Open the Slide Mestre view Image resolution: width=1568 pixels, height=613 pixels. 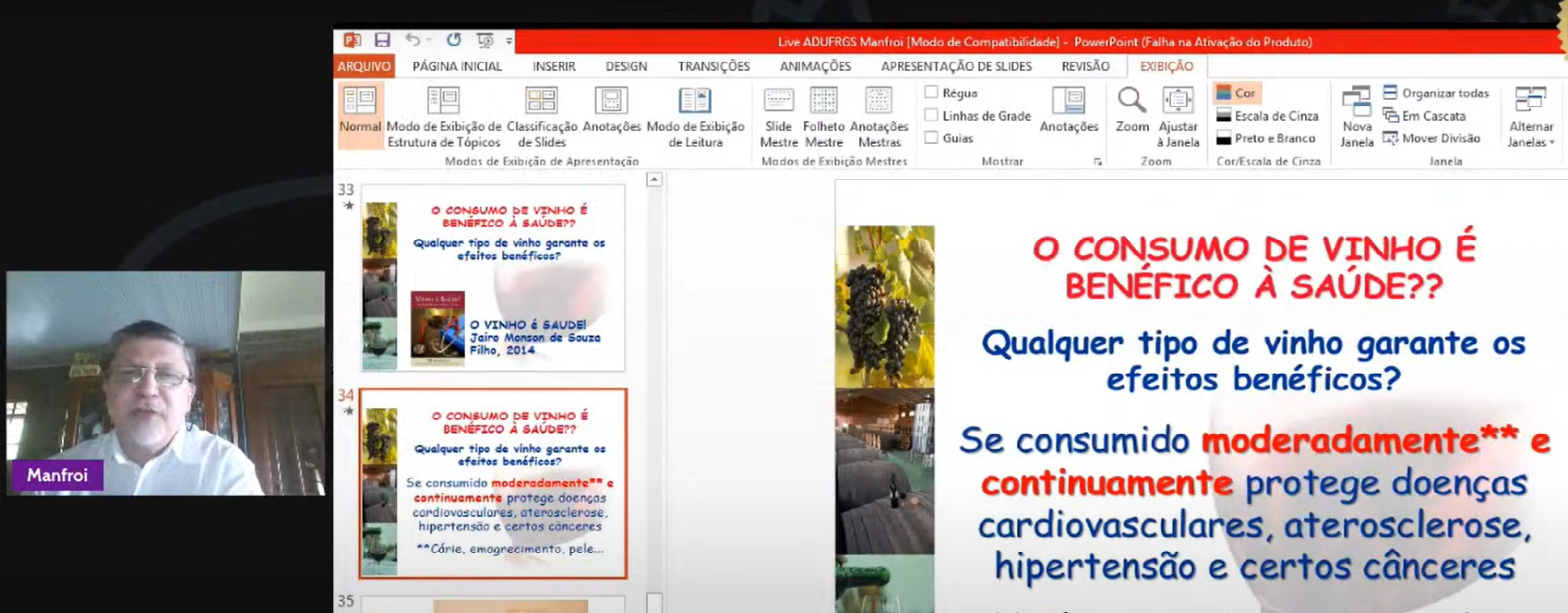(x=778, y=114)
